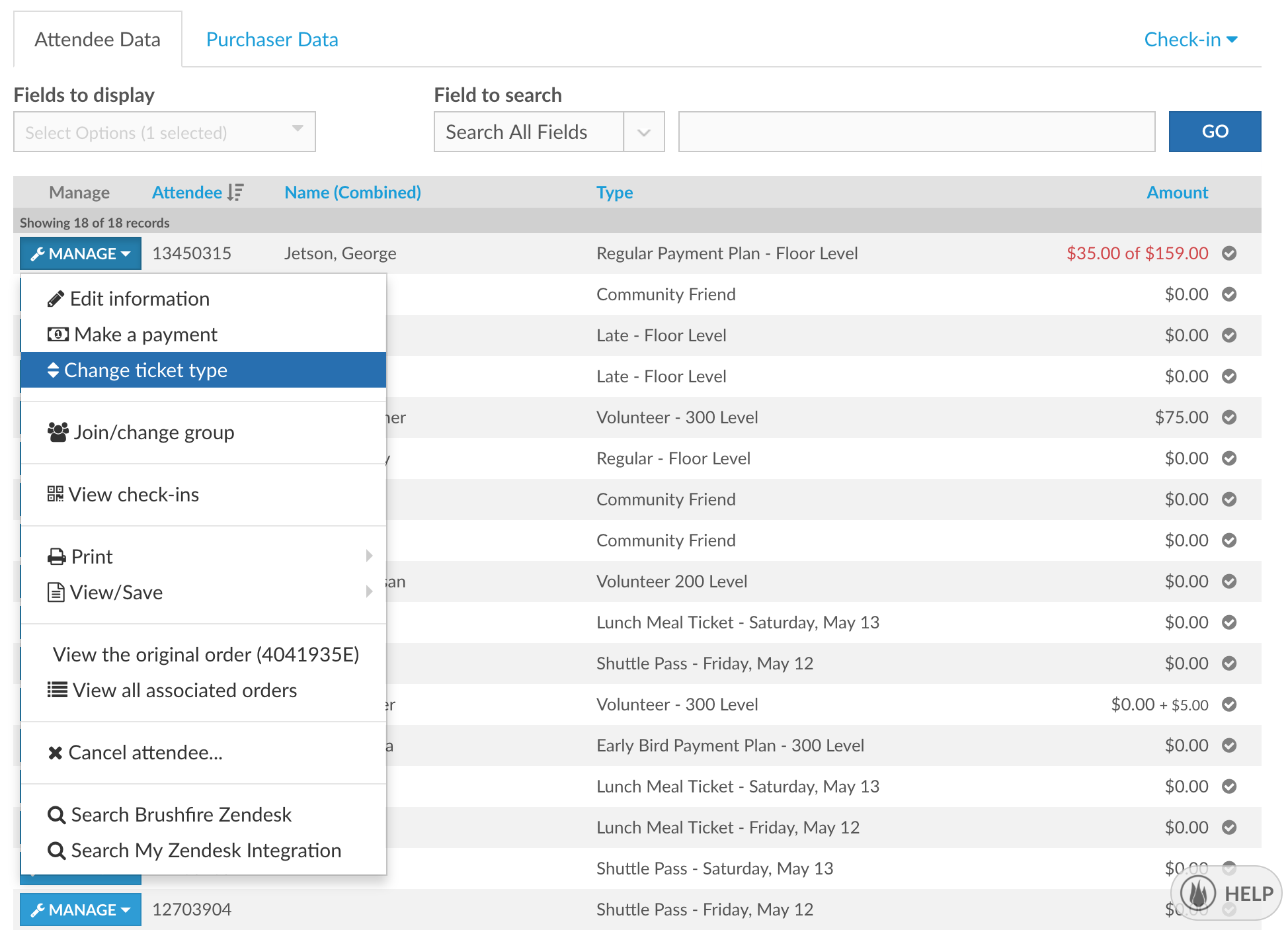1288x934 pixels.
Task: Open the Fields to display select box
Action: coord(165,132)
